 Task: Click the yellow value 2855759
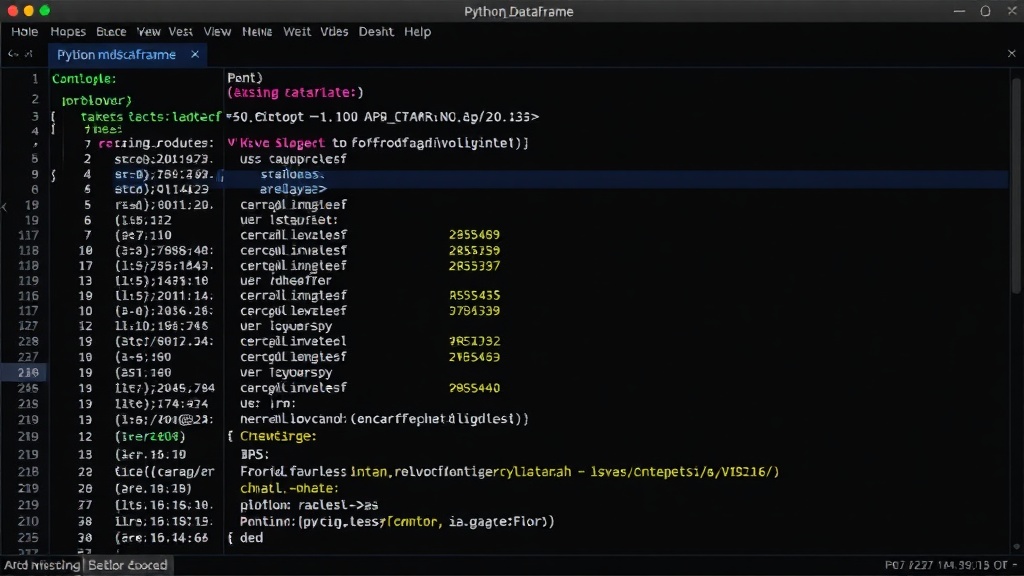(474, 250)
